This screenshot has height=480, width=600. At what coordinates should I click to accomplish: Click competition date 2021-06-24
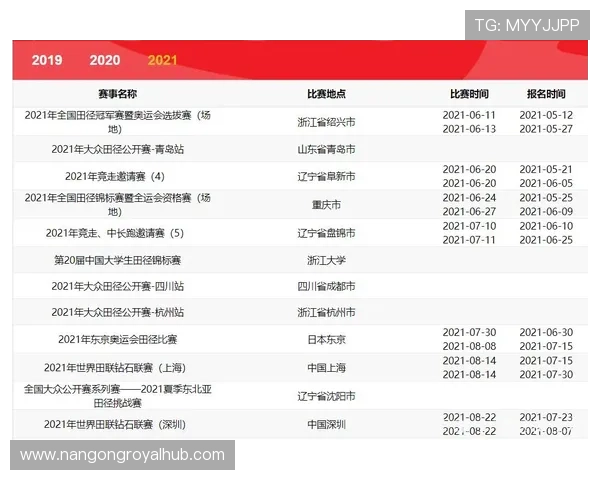click(469, 198)
